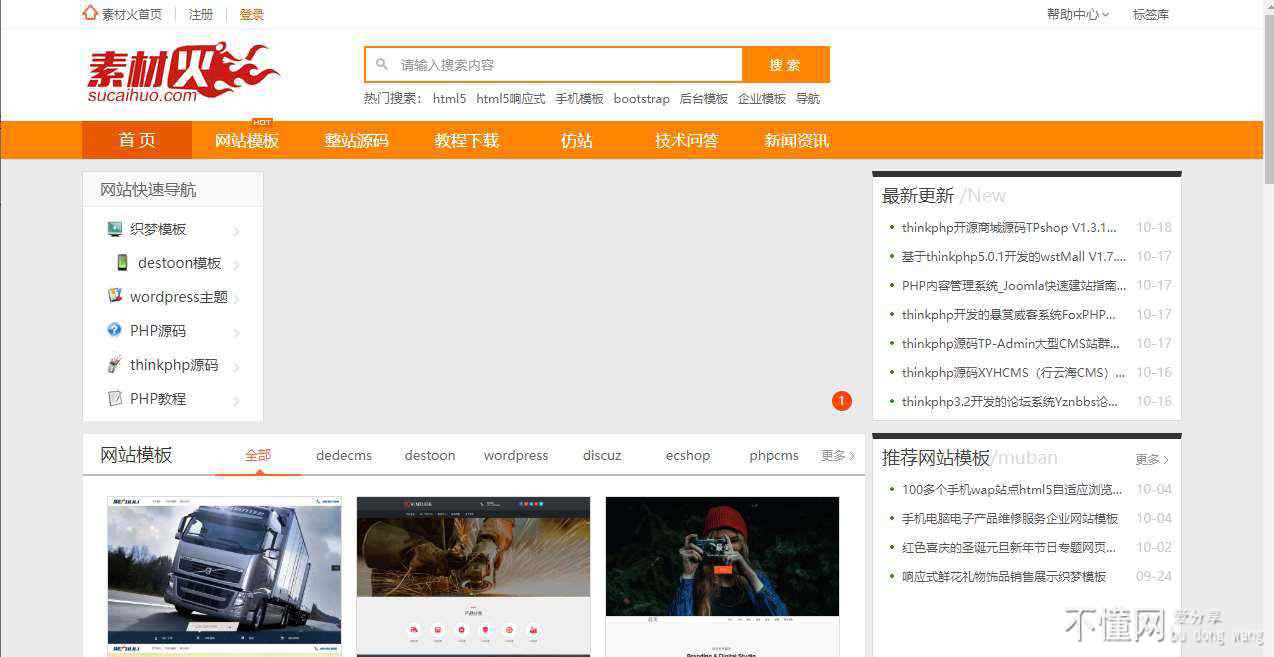Select the 全部 template tab

[x=258, y=455]
